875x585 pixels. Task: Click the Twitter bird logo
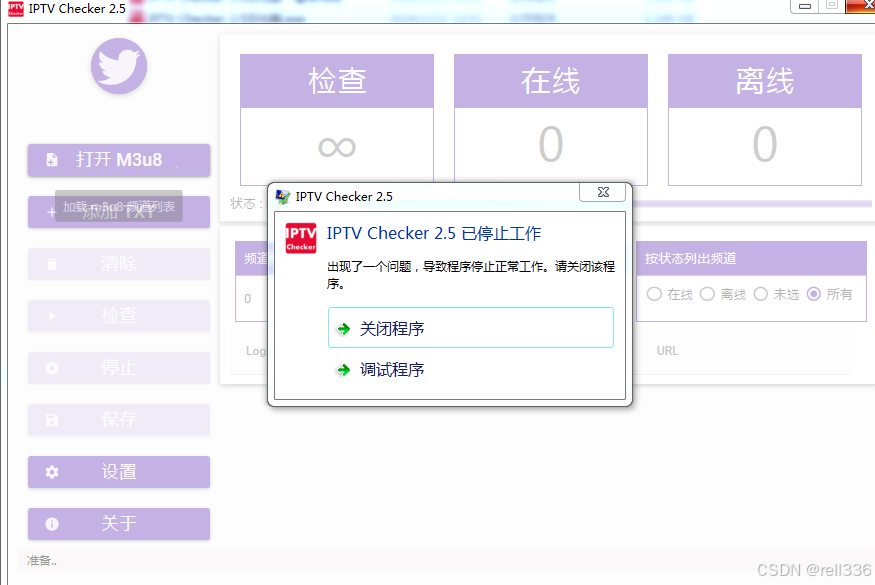(119, 66)
